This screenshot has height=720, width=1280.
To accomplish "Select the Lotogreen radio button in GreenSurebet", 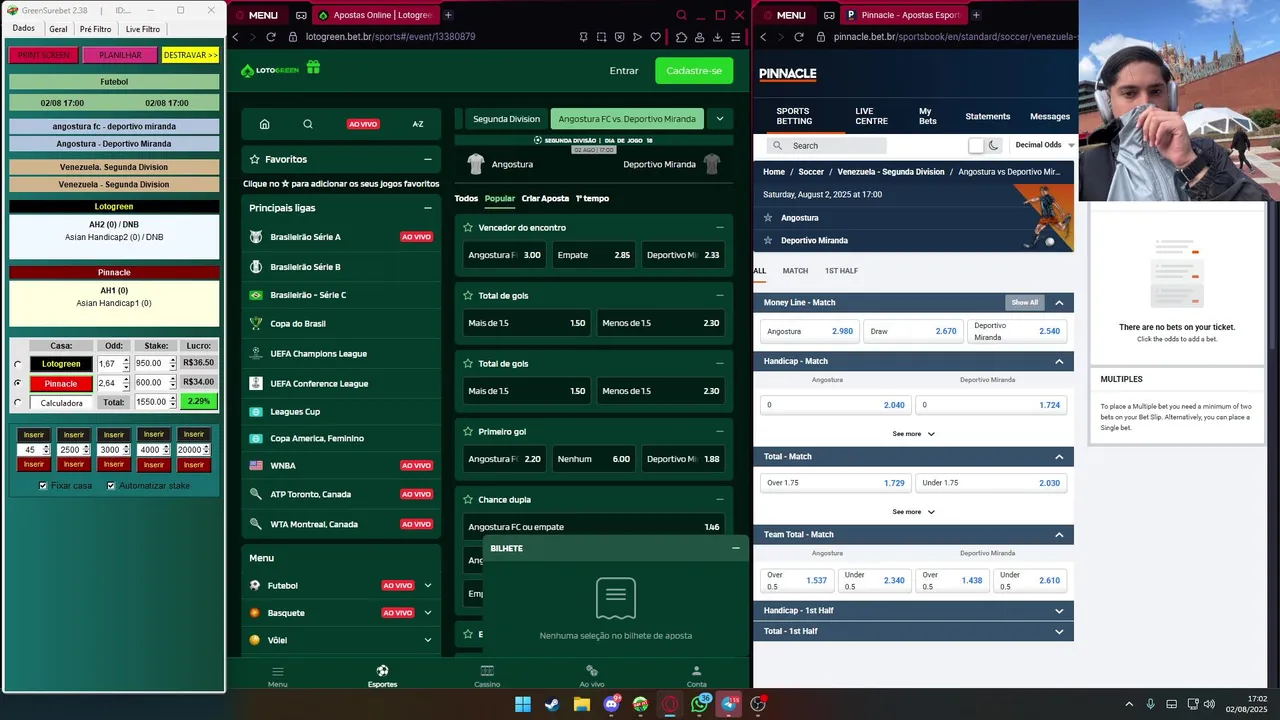I will tap(17, 364).
